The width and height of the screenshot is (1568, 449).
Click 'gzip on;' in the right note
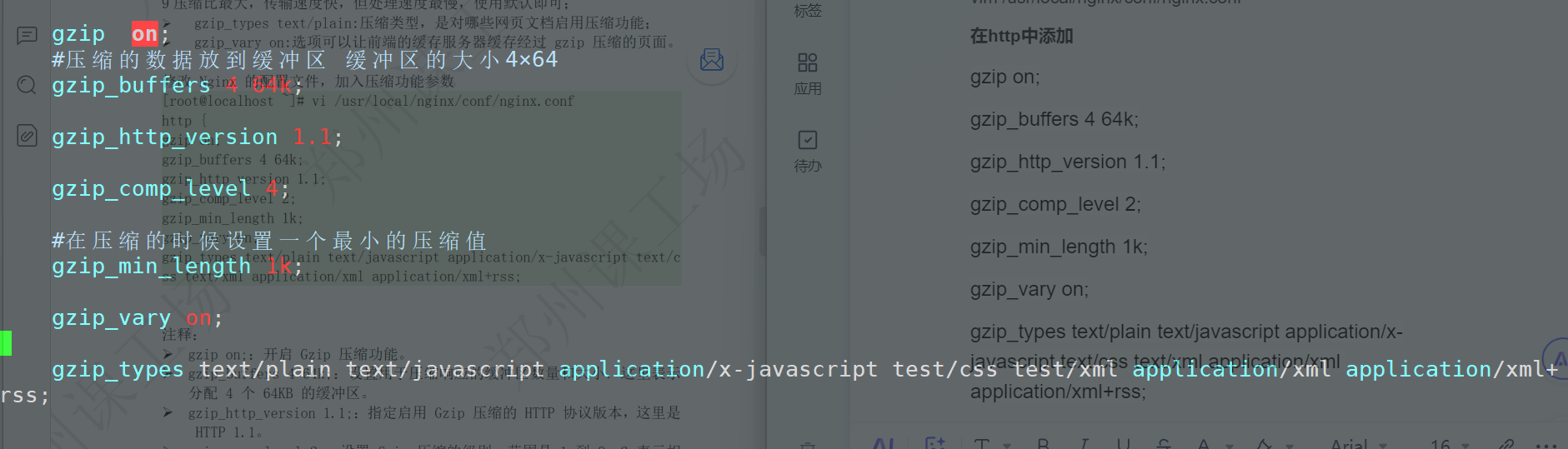point(1004,77)
